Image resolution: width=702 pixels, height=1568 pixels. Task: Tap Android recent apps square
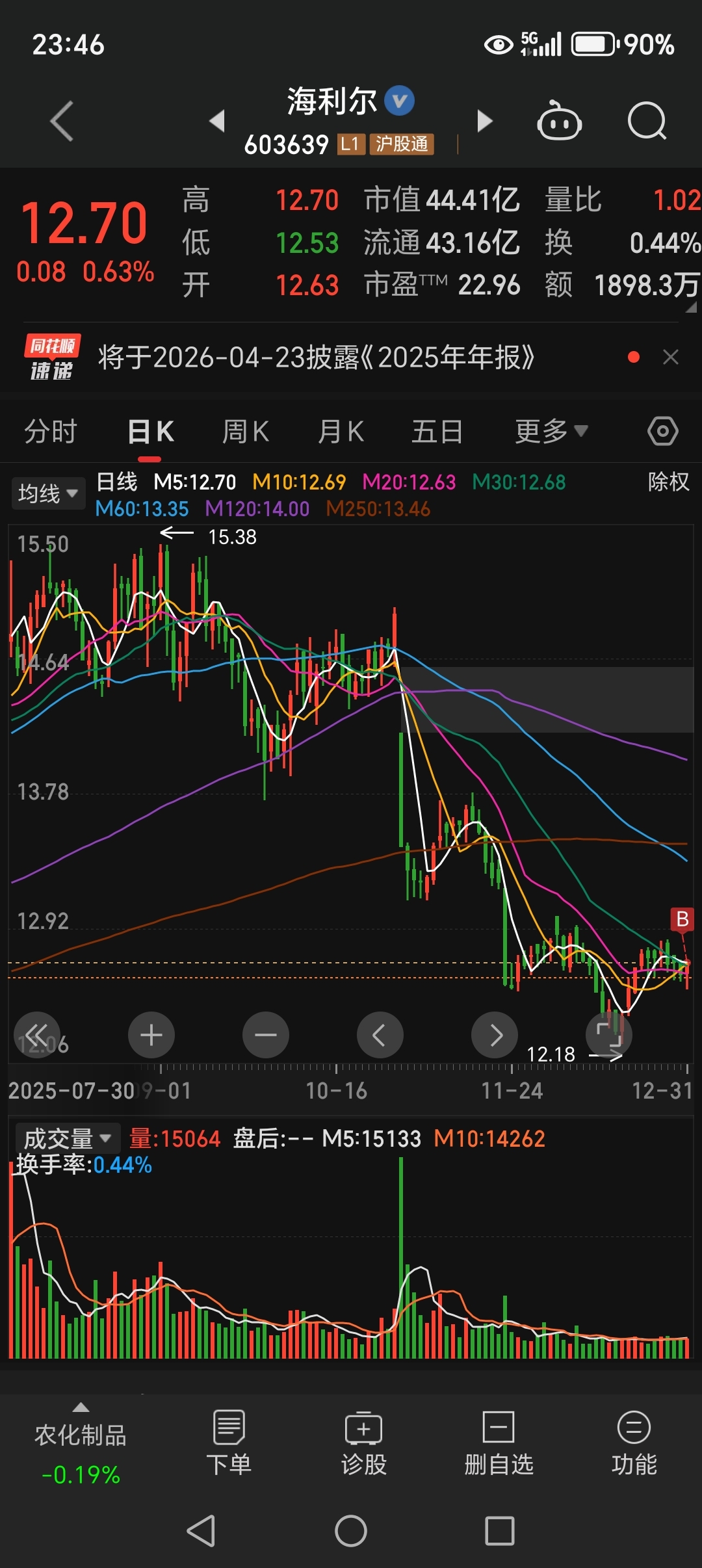[500, 1531]
